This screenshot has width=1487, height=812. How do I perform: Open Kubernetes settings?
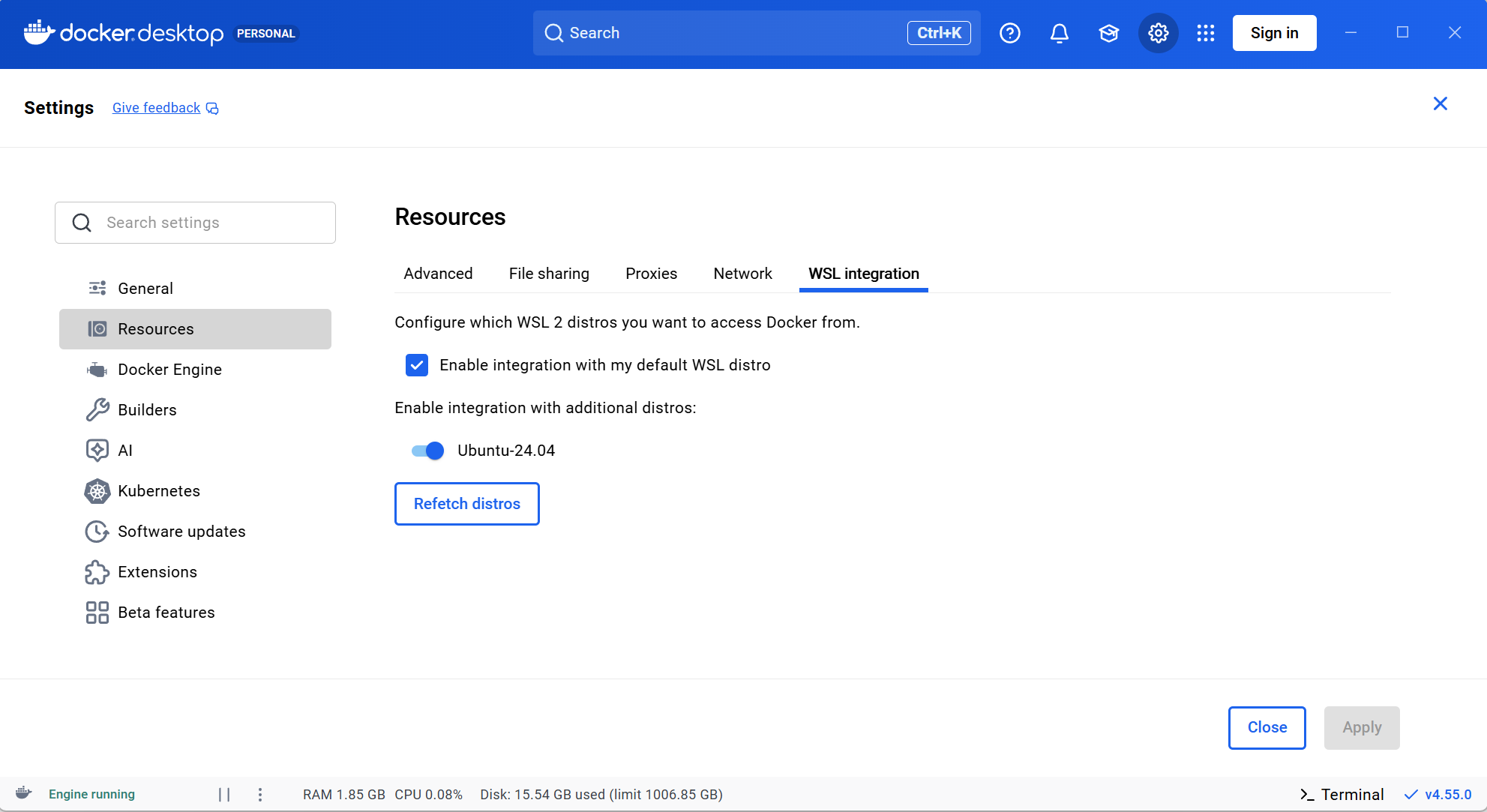(x=159, y=491)
